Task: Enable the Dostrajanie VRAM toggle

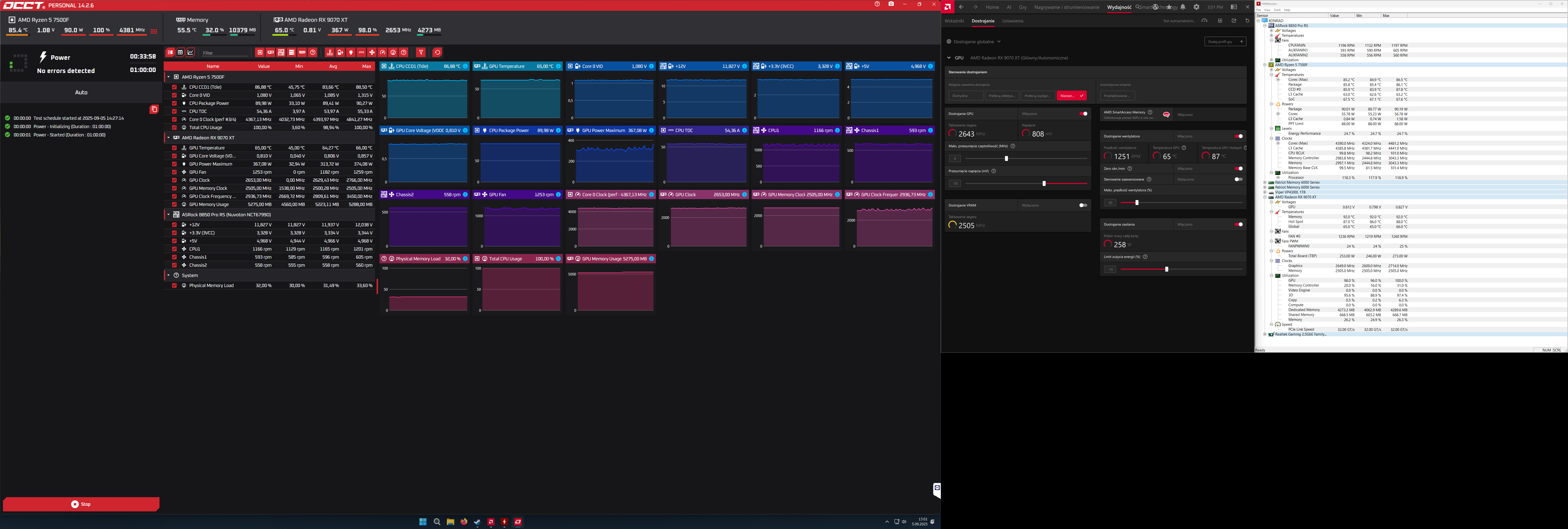Action: tap(1083, 205)
